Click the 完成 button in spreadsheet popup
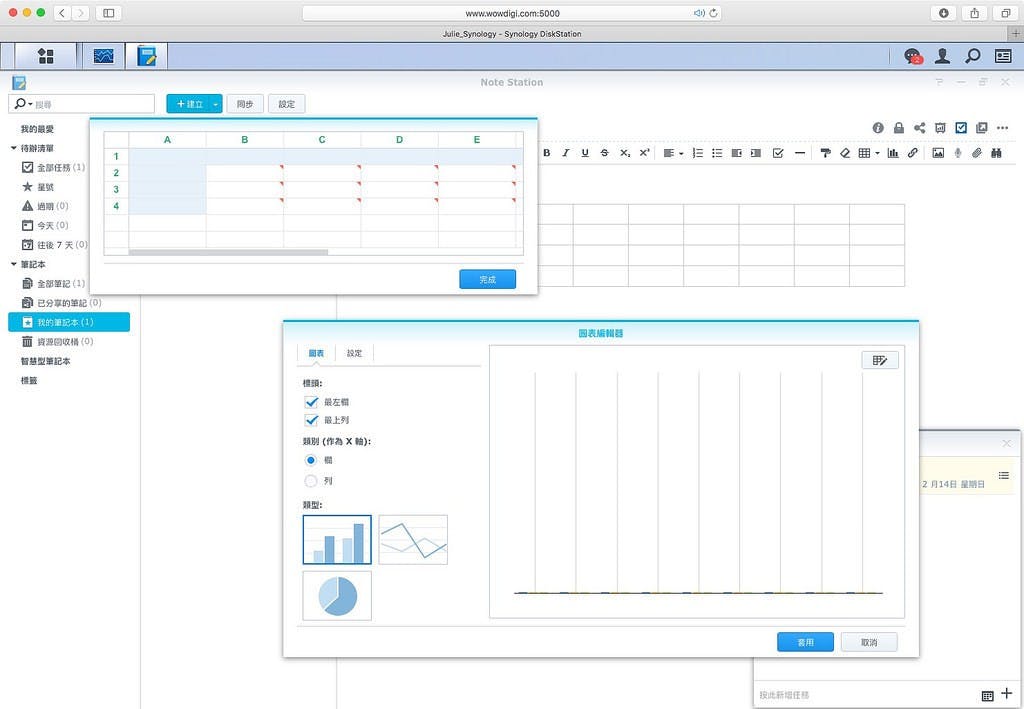 pos(487,279)
